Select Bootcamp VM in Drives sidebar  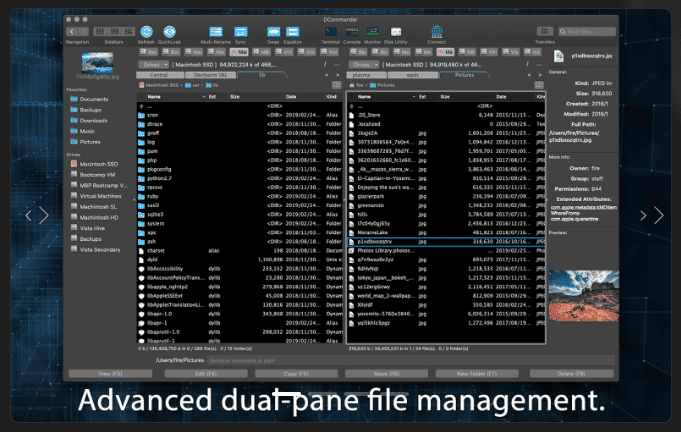click(93, 175)
